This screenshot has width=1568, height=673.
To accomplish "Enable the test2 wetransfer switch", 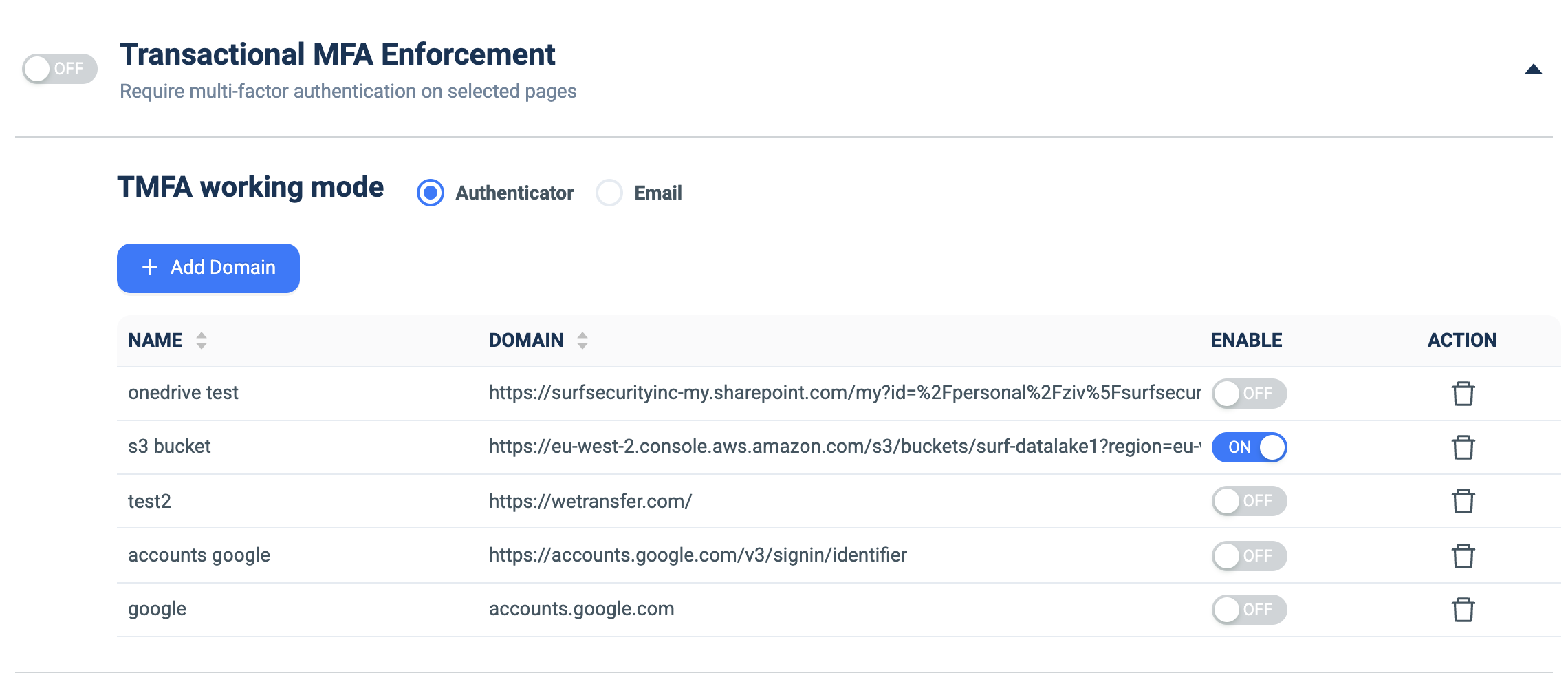I will point(1249,501).
